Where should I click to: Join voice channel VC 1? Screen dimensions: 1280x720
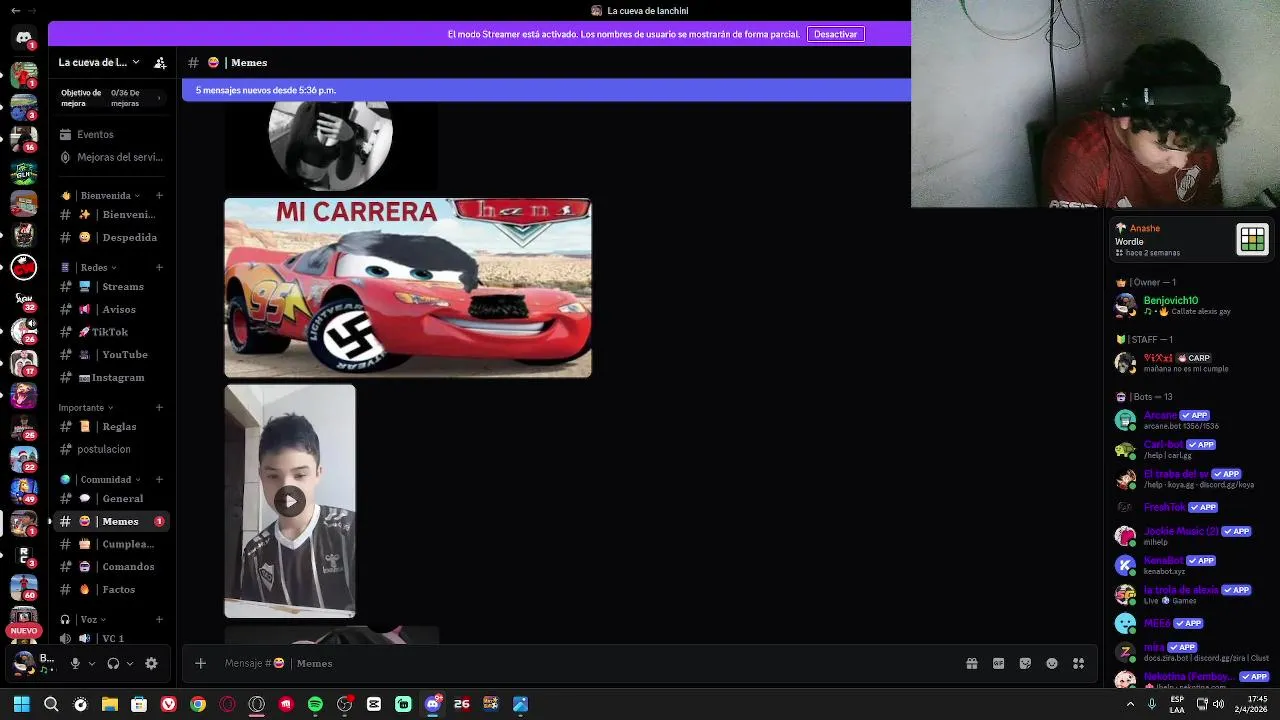pos(112,638)
